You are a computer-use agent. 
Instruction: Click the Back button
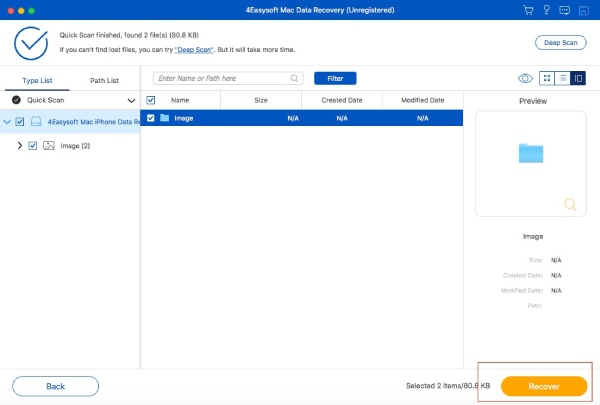click(x=55, y=386)
